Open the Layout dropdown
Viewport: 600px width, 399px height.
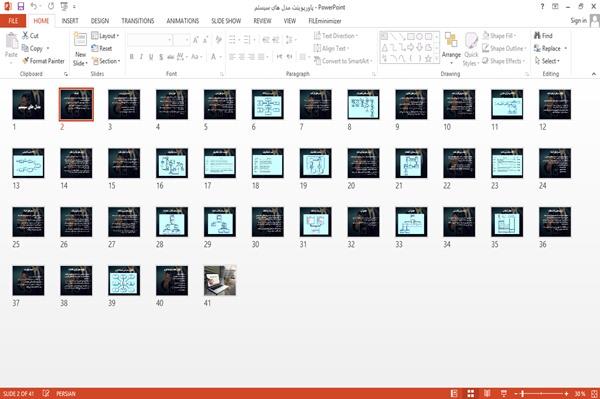coord(105,36)
